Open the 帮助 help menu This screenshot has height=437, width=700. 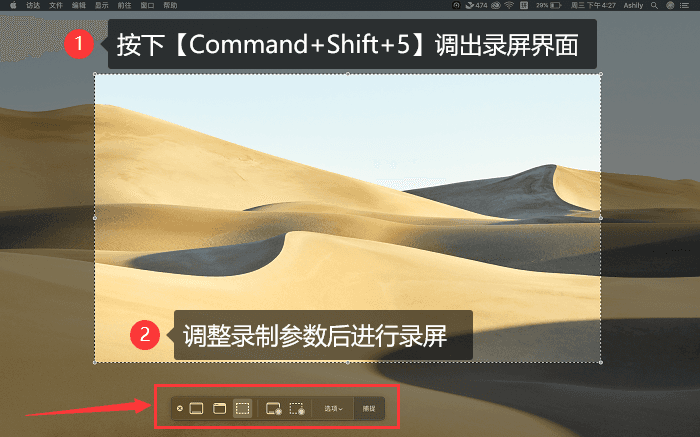point(170,5)
